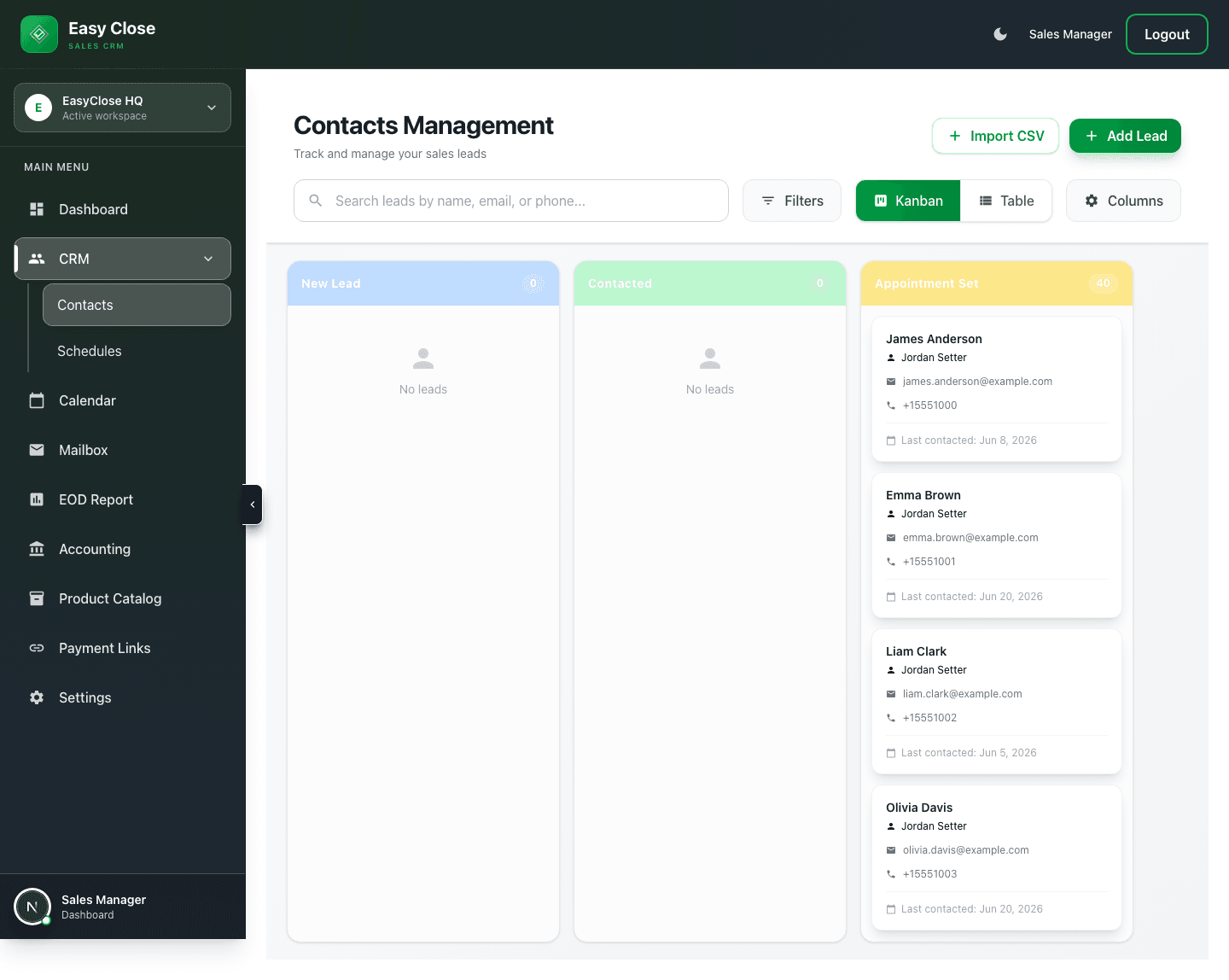Screen dimensions: 1229x980
Task: Open the EOD Report page
Action: coord(122,499)
